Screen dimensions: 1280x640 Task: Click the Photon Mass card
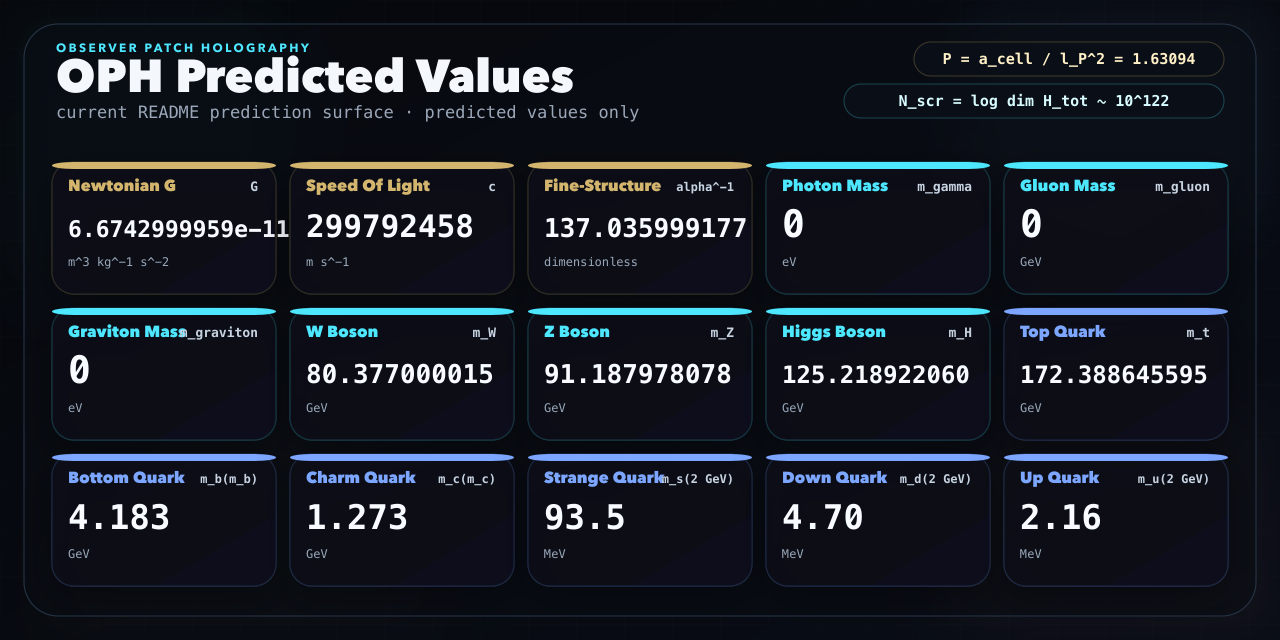877,229
